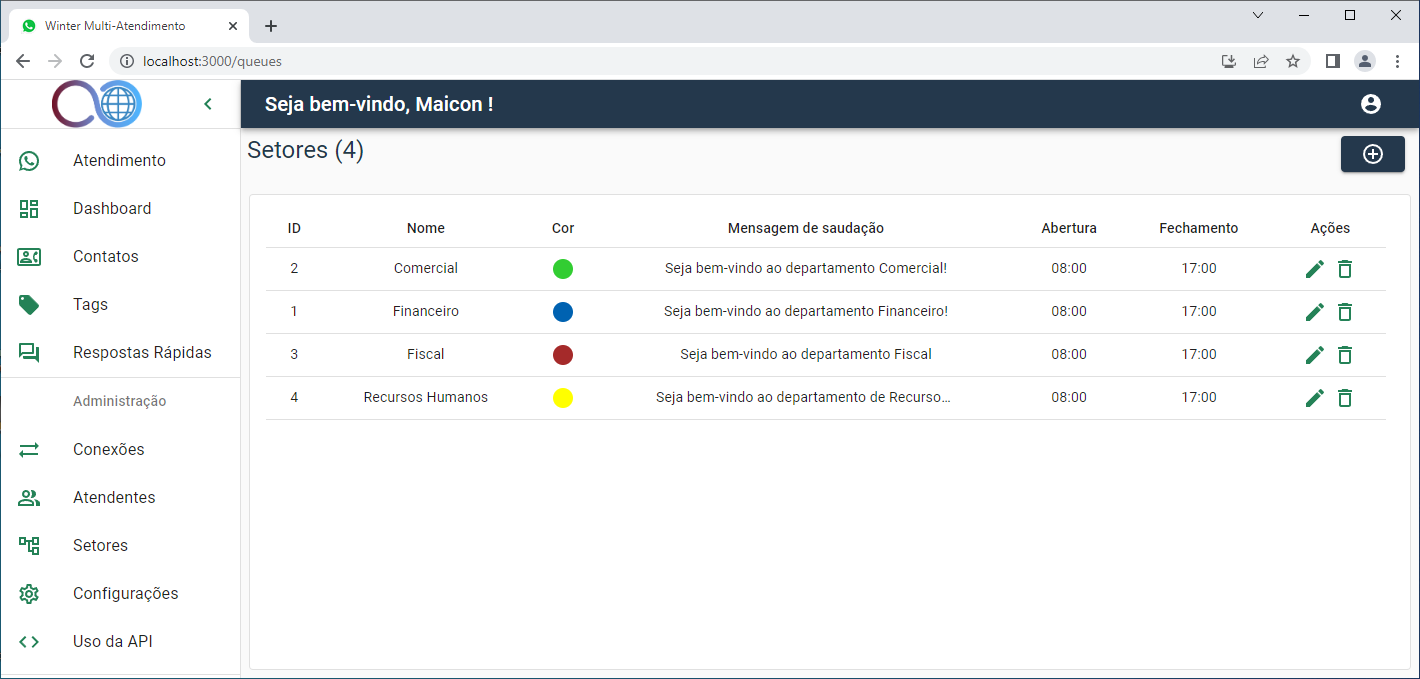This screenshot has height=679, width=1420.
Task: Expand the tab search dropdown arrow
Action: coord(1258,15)
